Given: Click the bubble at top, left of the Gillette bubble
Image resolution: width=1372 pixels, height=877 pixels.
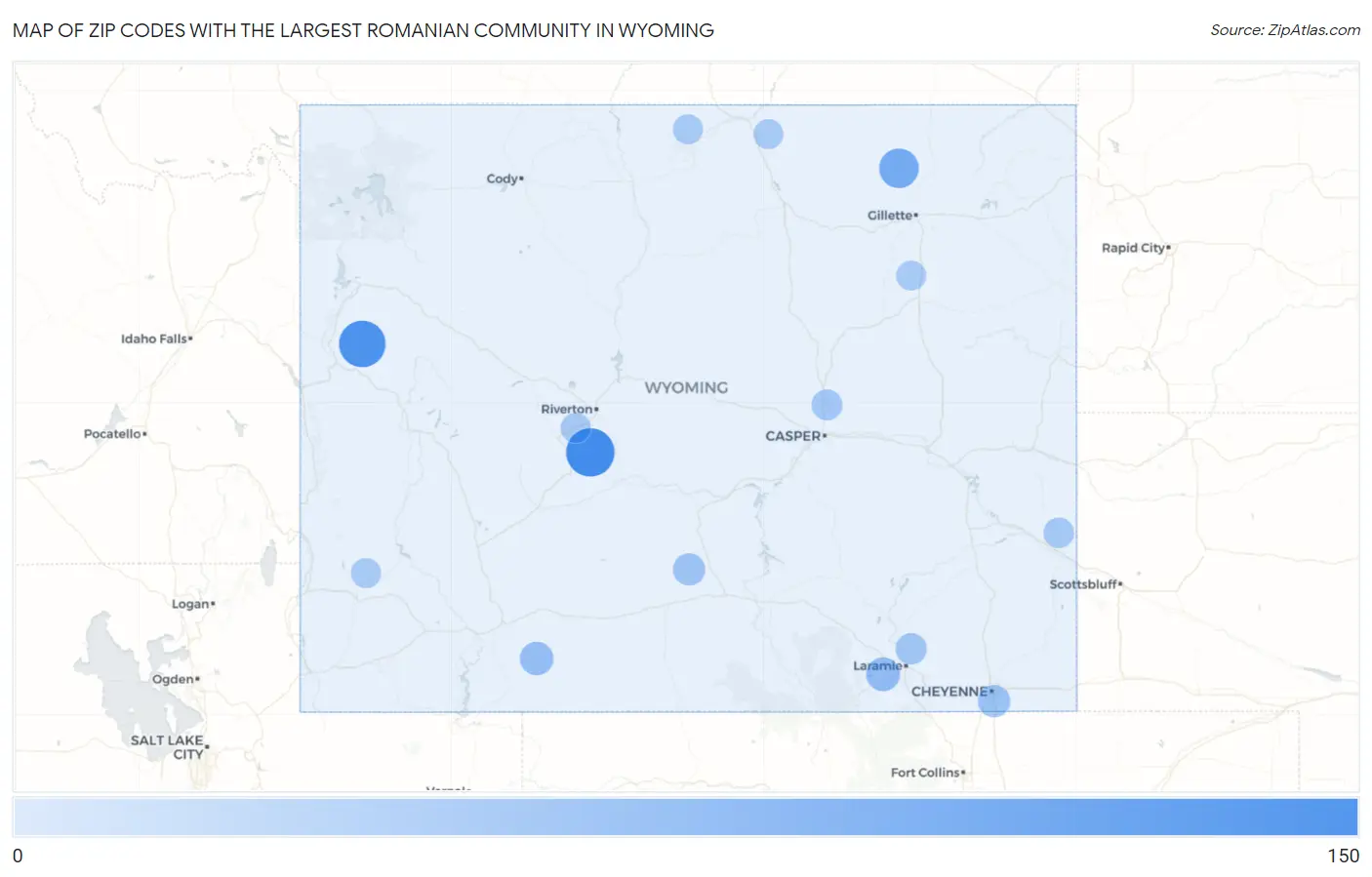Looking at the screenshot, I should pyautogui.click(x=768, y=134).
